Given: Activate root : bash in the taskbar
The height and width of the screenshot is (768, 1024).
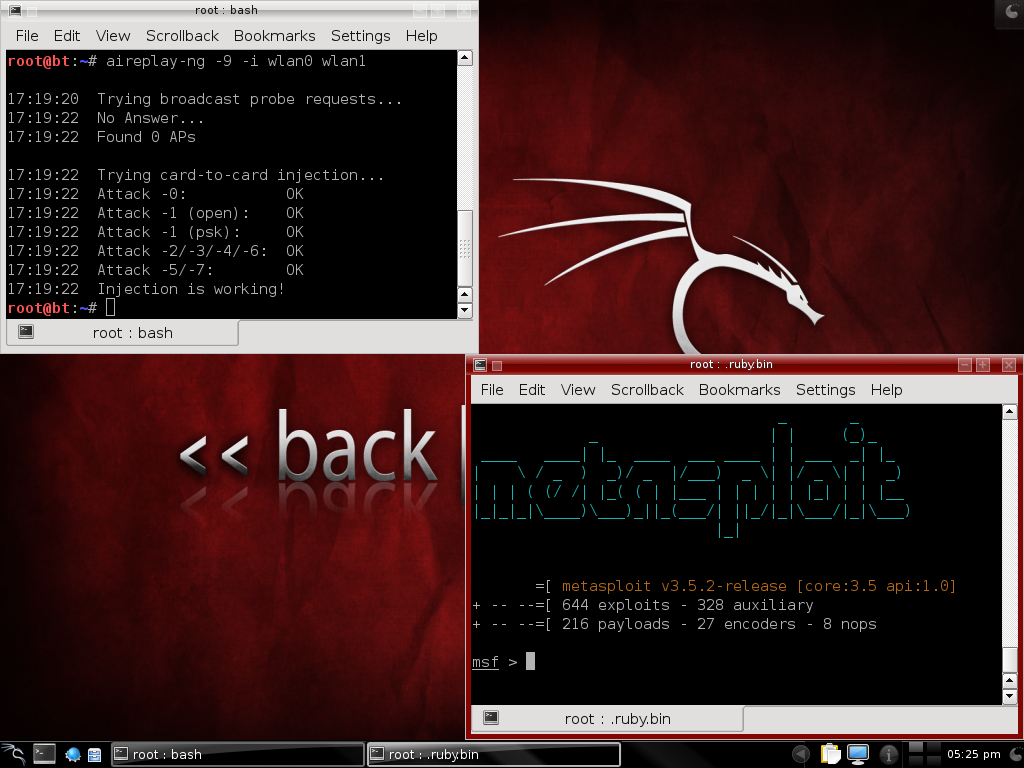Looking at the screenshot, I should 238,754.
